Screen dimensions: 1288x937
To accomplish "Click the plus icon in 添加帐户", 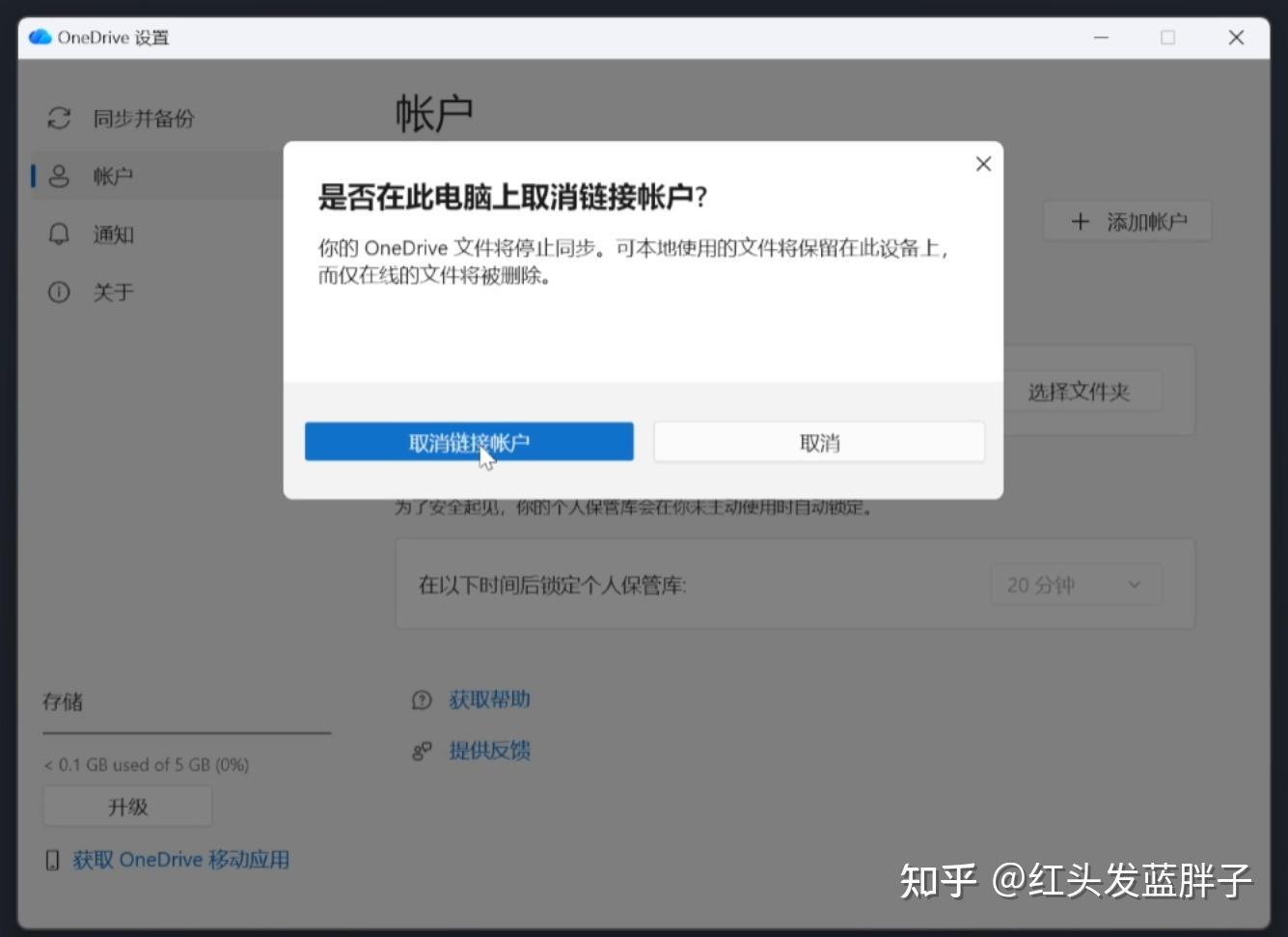I will point(1081,222).
